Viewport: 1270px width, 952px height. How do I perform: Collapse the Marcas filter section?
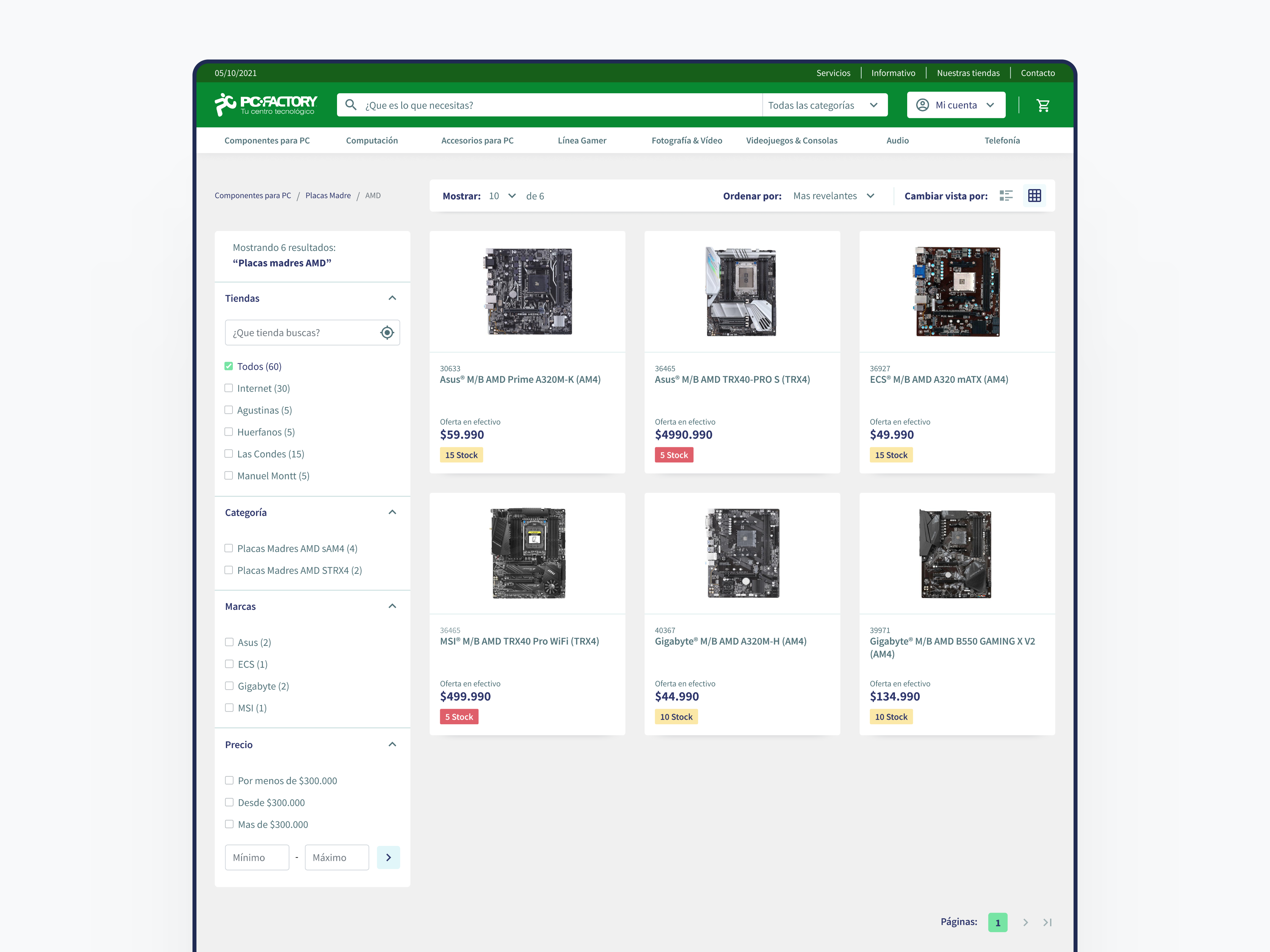tap(392, 606)
